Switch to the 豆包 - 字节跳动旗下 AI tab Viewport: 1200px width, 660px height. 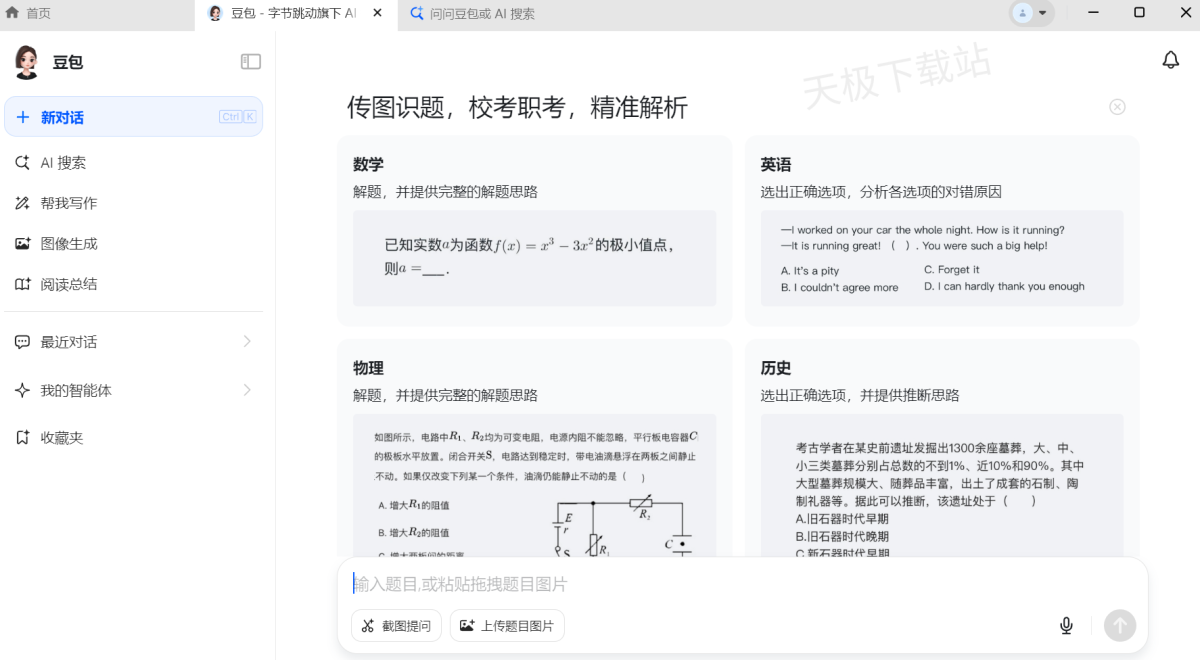pos(295,14)
